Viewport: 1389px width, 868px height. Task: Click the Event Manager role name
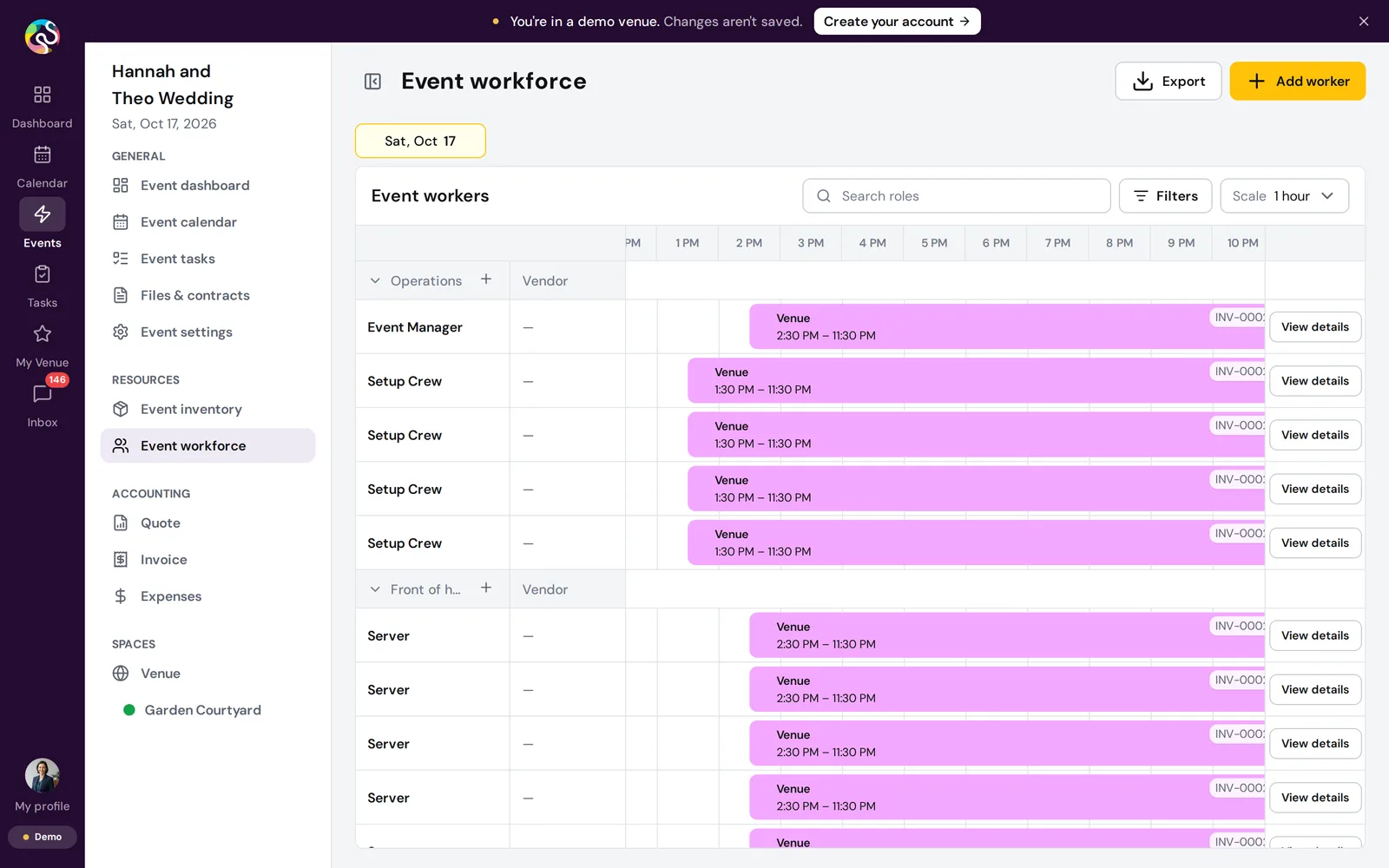(415, 327)
